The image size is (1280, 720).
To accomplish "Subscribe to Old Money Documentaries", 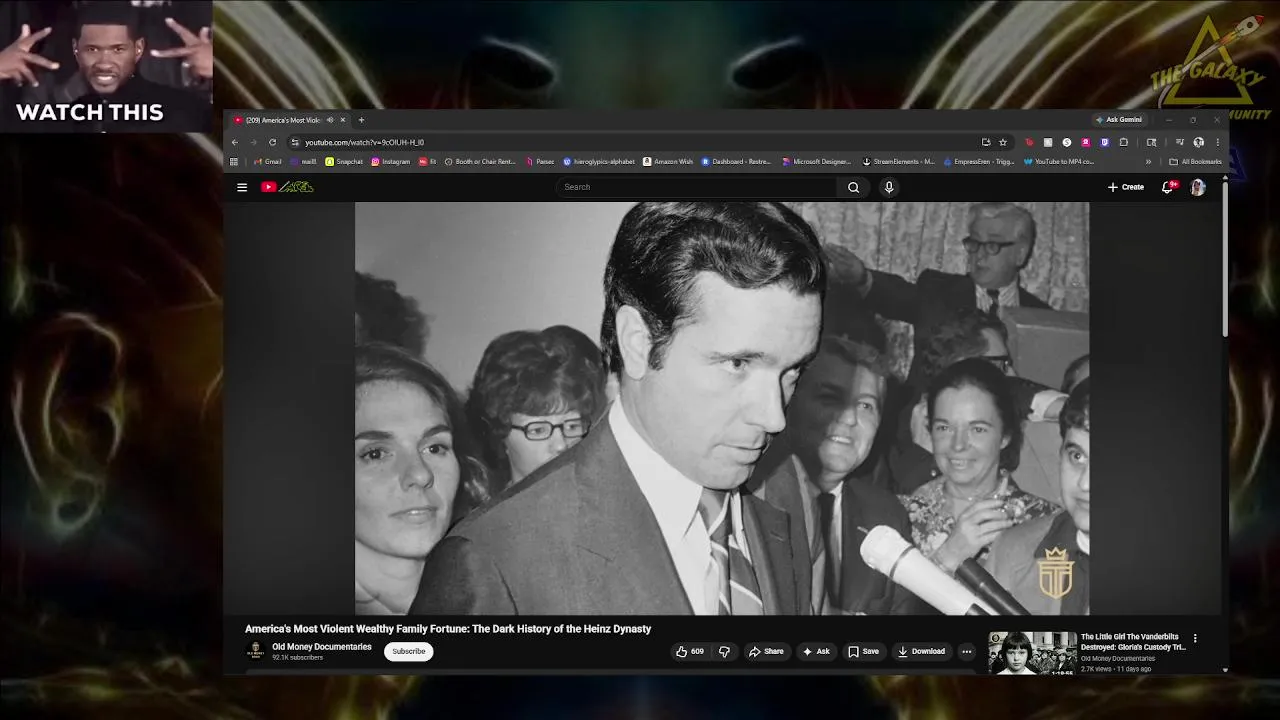I will [408, 651].
